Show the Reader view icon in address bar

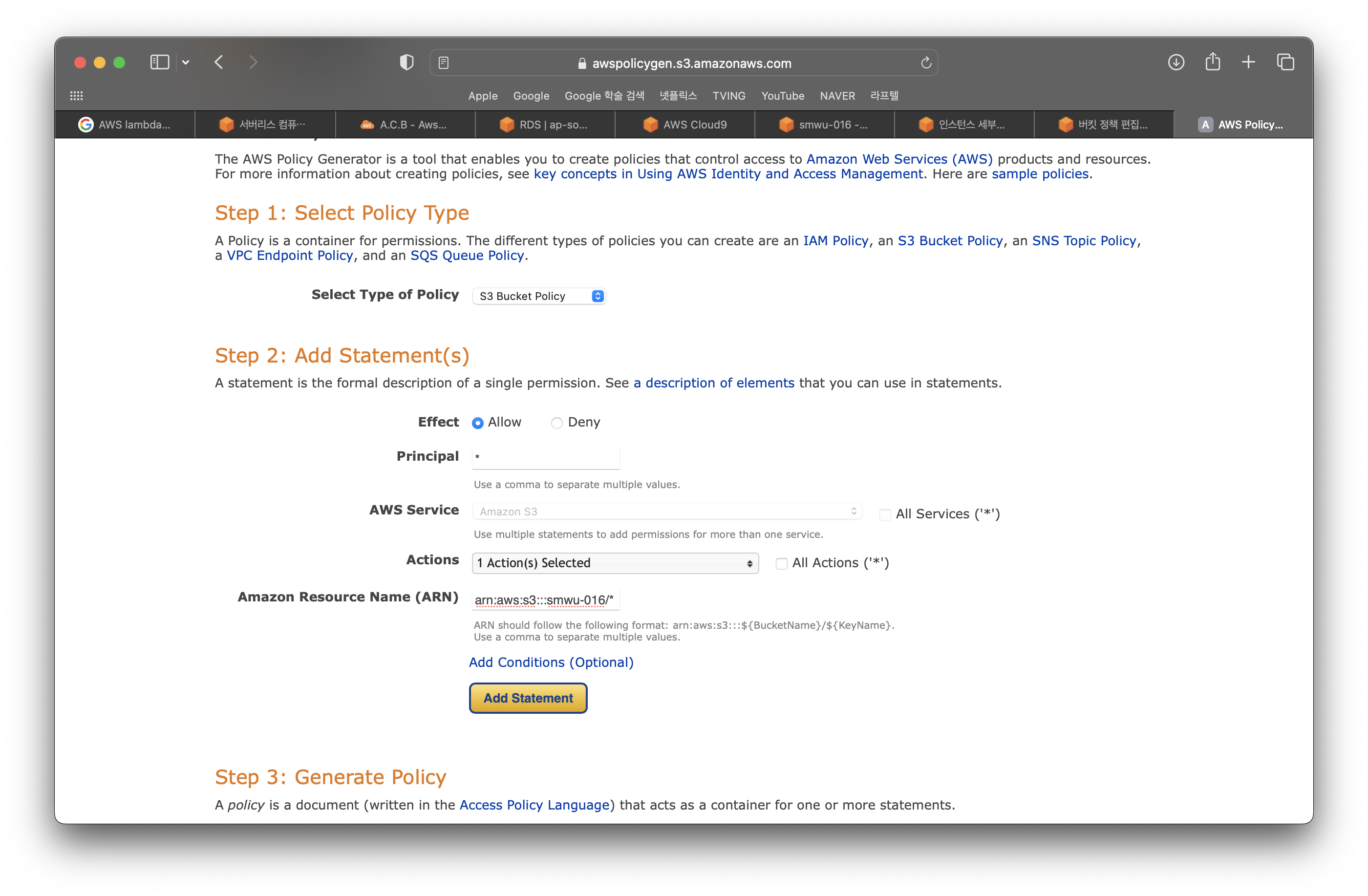point(443,63)
